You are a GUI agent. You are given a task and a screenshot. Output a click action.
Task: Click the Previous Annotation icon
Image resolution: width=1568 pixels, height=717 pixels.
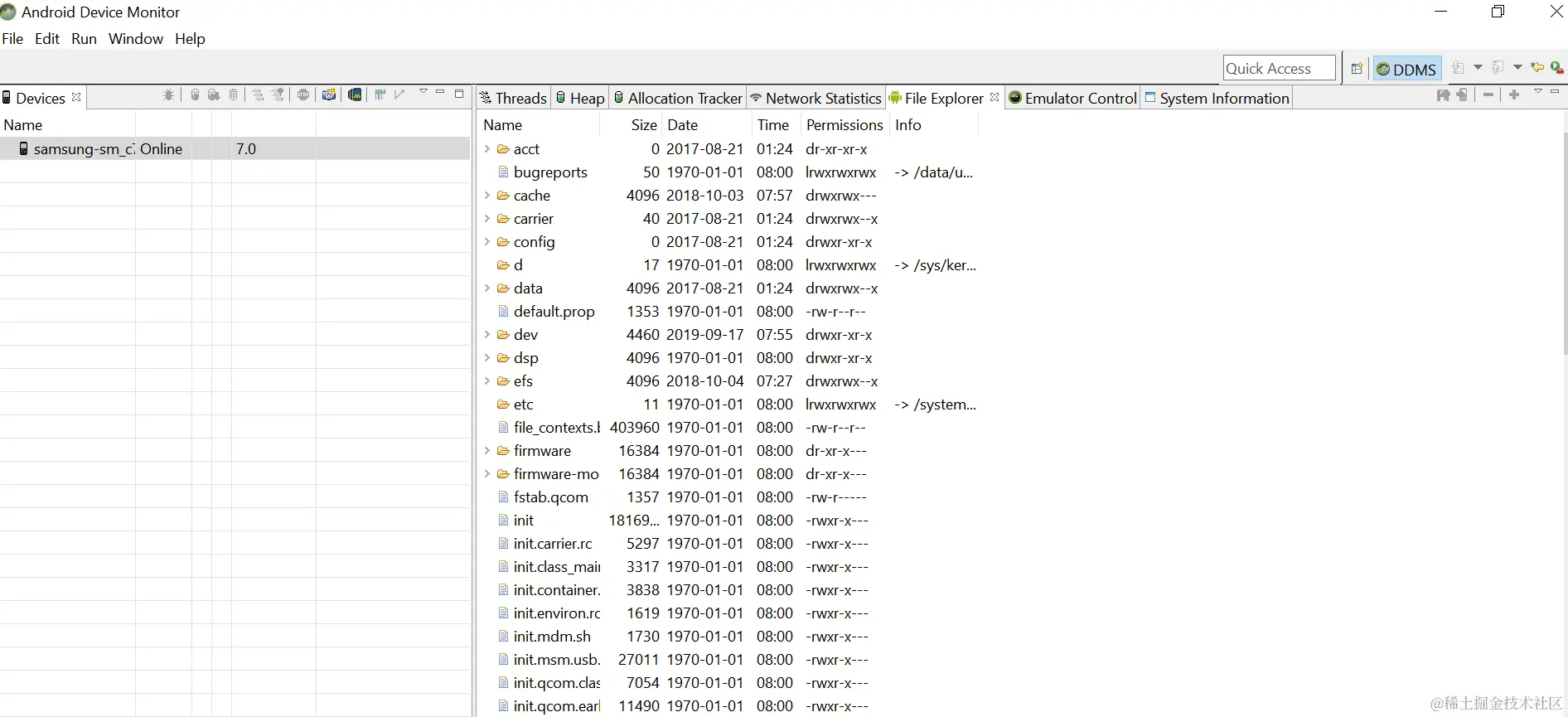(x=1498, y=68)
